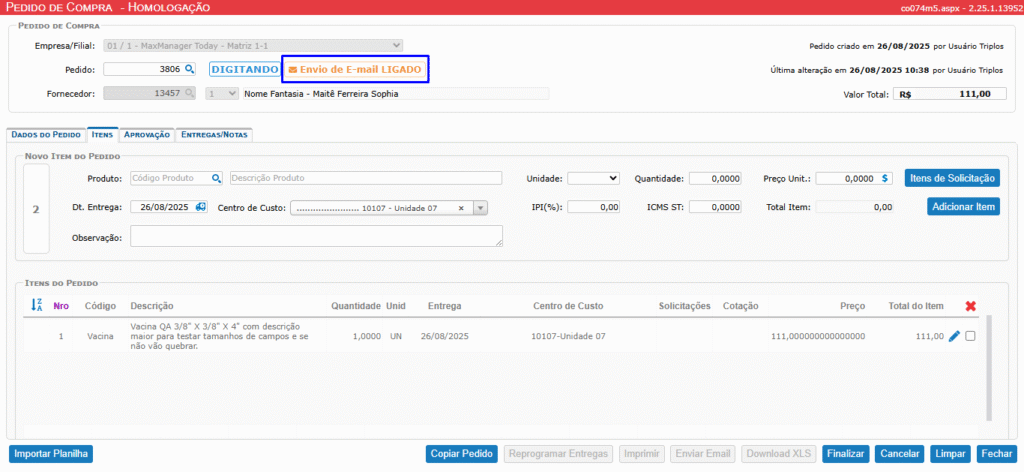Click the Download XLS button

[778, 454]
